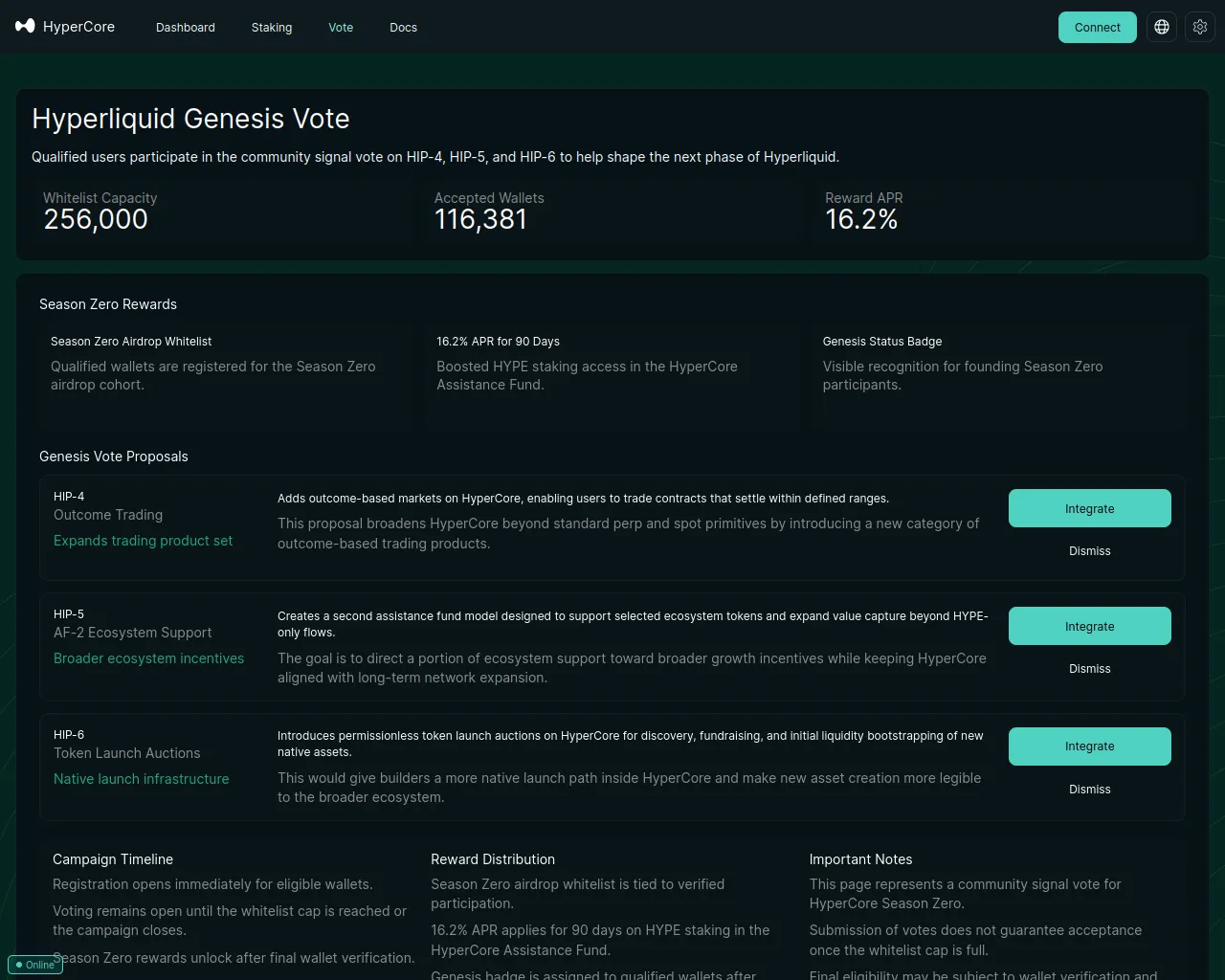This screenshot has height=980, width=1225.
Task: Open the Docs nav link
Action: click(x=403, y=28)
